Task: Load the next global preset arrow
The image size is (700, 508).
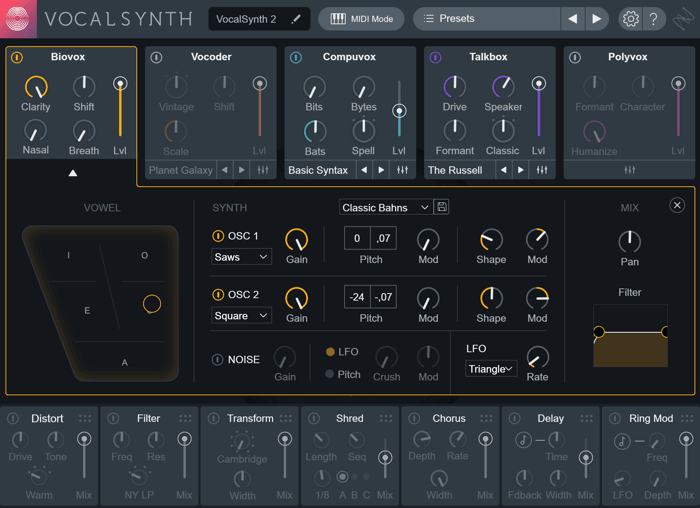Action: click(x=596, y=19)
